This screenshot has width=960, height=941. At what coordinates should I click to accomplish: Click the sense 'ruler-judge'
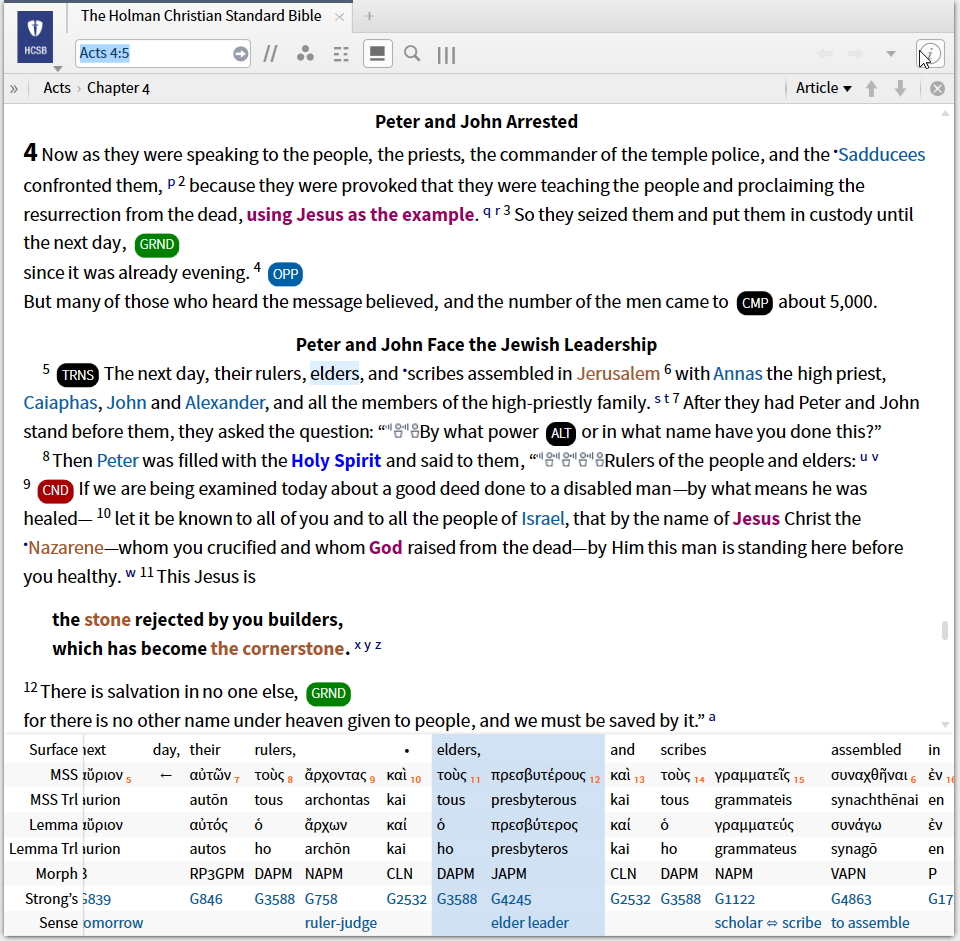click(x=341, y=923)
